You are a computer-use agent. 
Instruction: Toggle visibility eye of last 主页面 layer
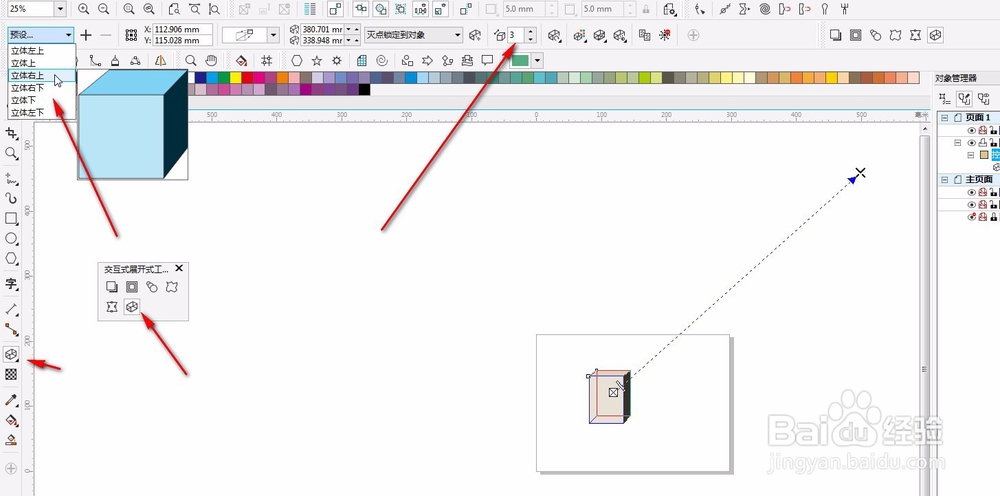(972, 217)
